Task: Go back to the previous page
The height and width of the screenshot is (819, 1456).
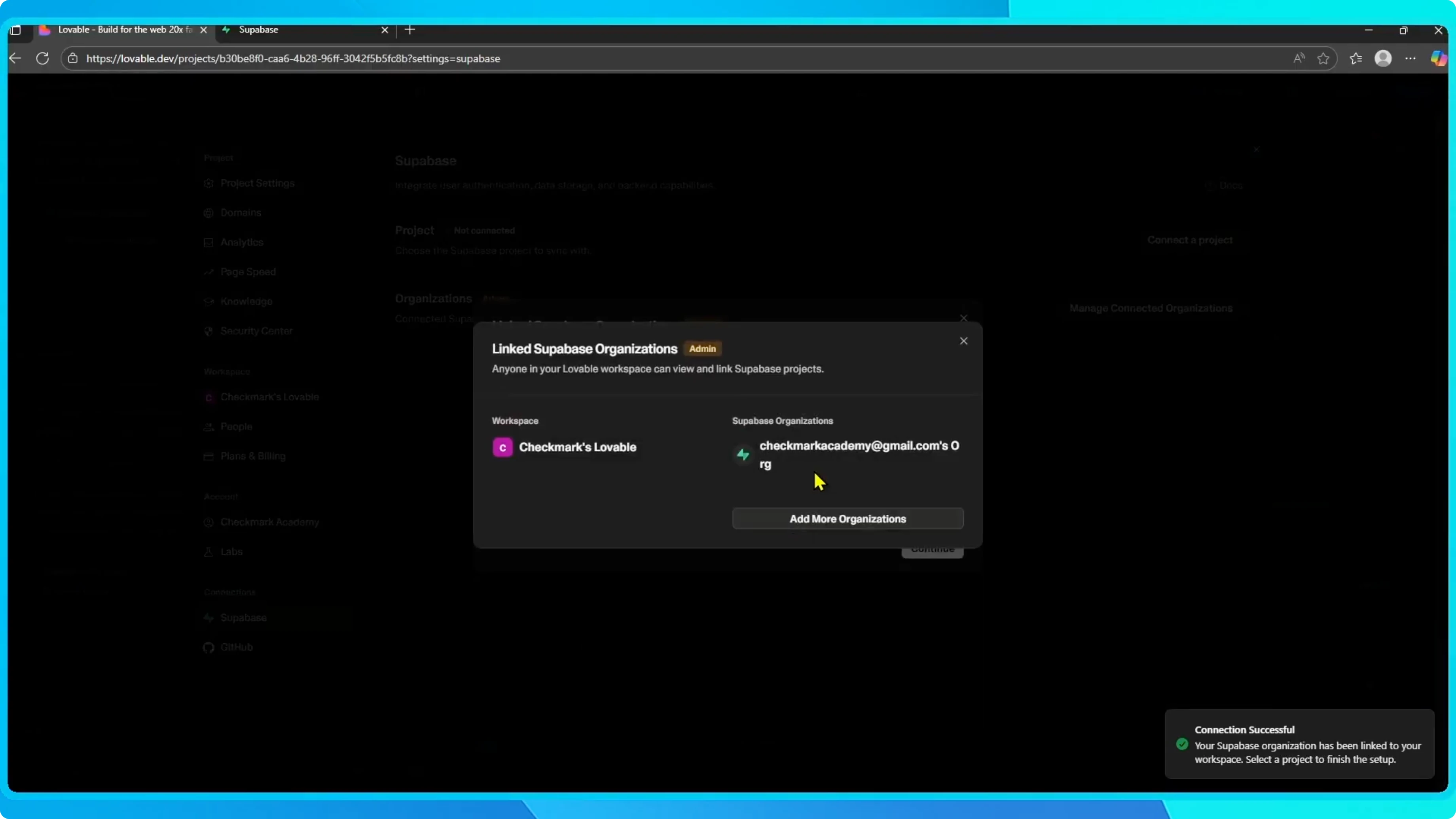Action: [x=15, y=58]
